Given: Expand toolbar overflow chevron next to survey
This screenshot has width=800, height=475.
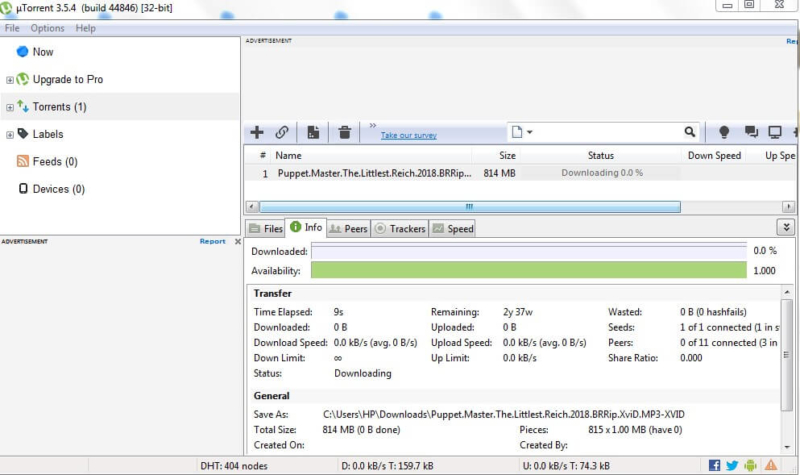Looking at the screenshot, I should pos(372,125).
